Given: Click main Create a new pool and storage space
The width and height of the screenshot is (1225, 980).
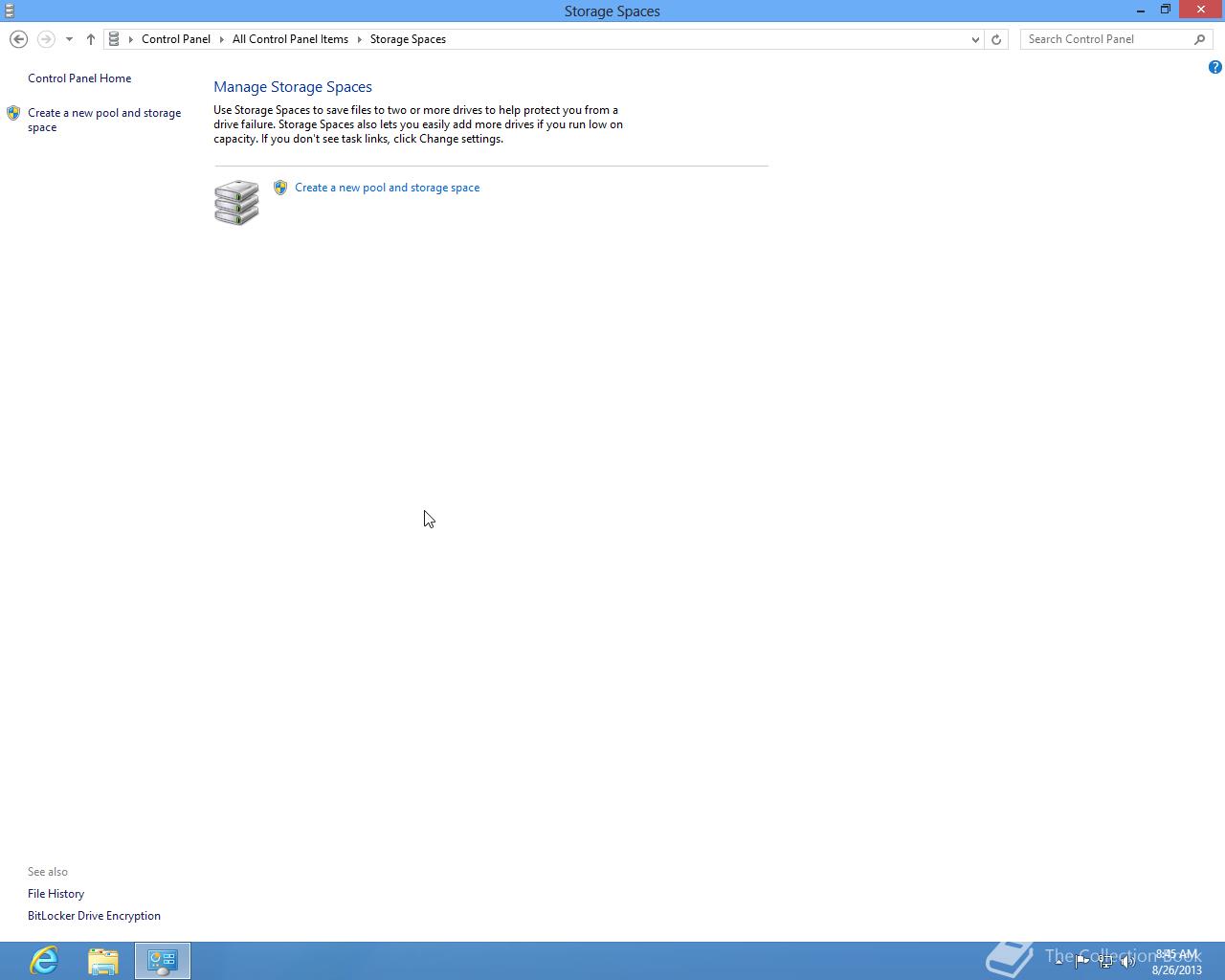Looking at the screenshot, I should [388, 188].
